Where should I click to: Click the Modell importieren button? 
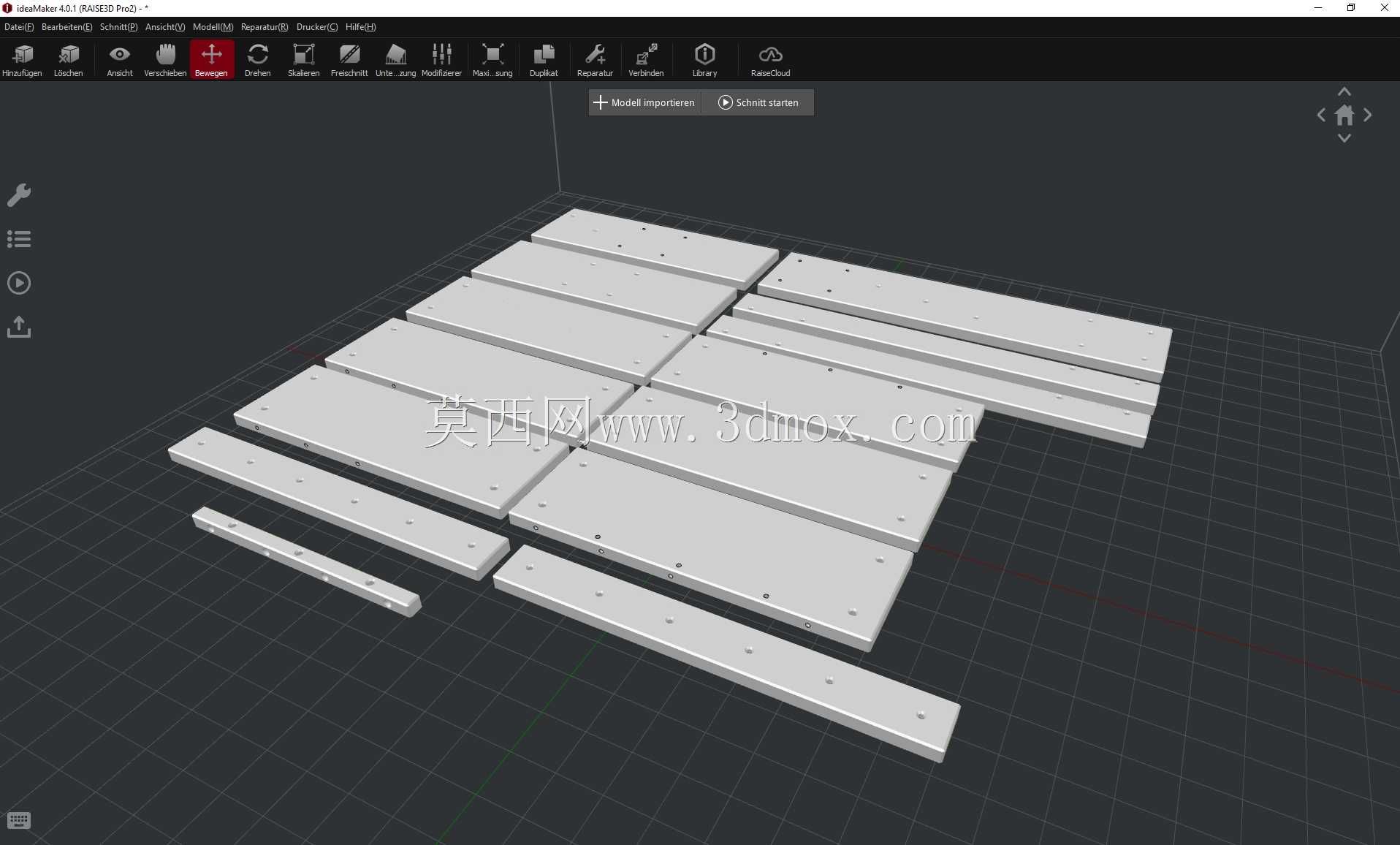click(x=644, y=103)
